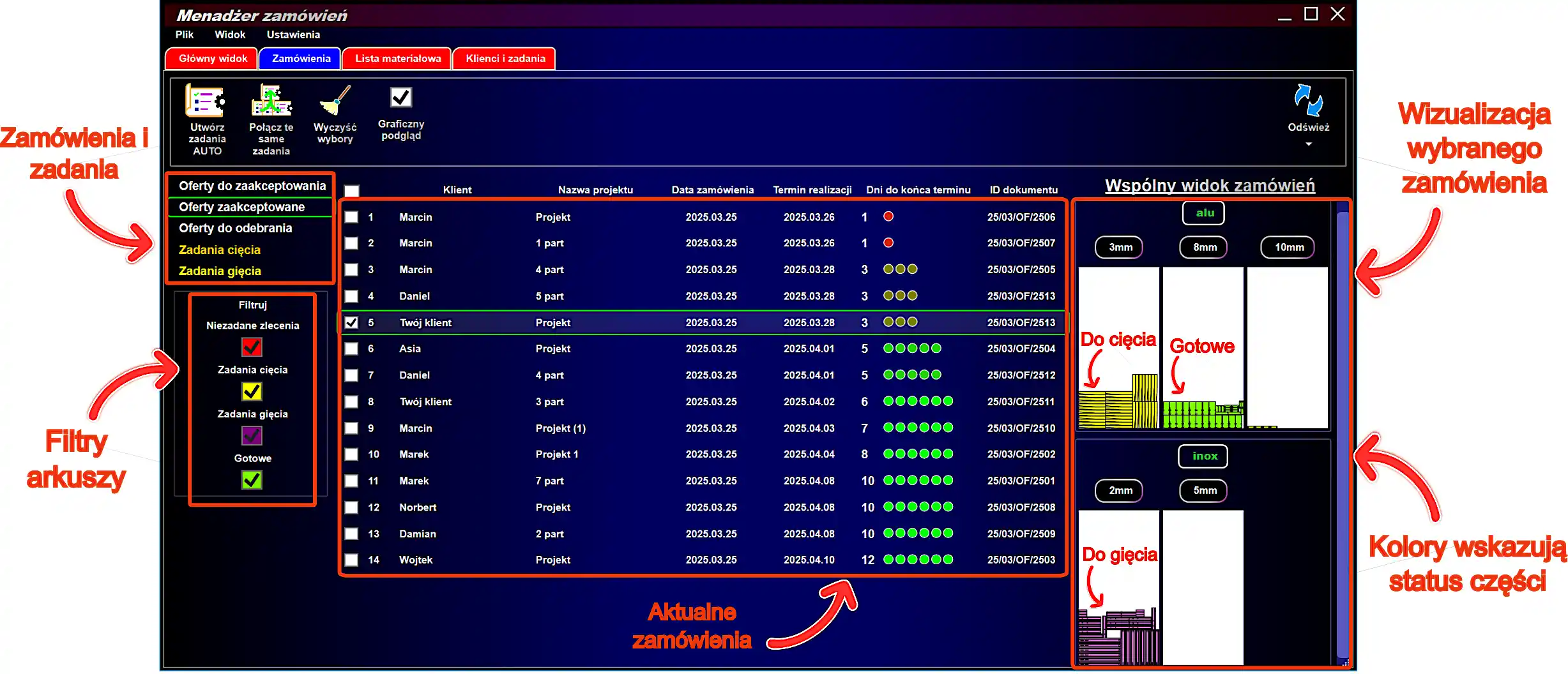Maximize the Menadżer zamówień window
1568x674 pixels.
coord(1311,14)
